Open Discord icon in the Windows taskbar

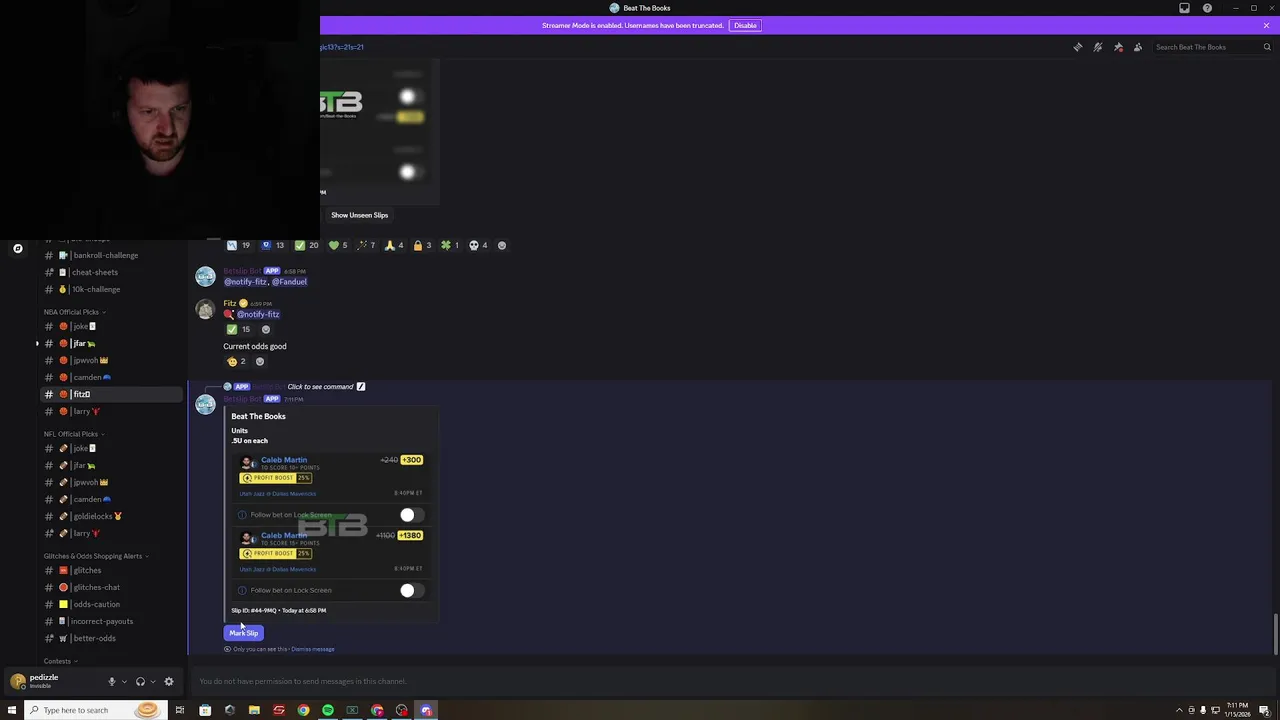426,710
